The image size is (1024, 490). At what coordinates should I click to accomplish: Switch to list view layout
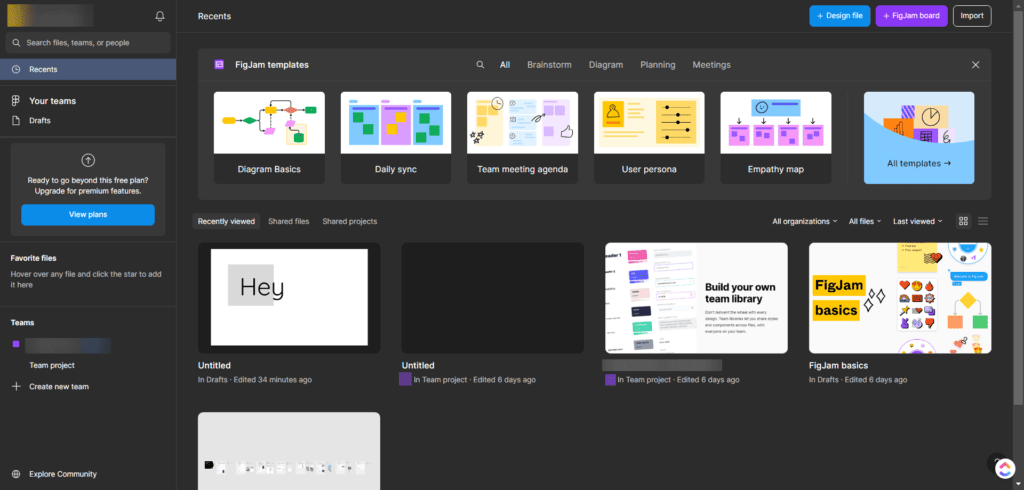tap(983, 221)
